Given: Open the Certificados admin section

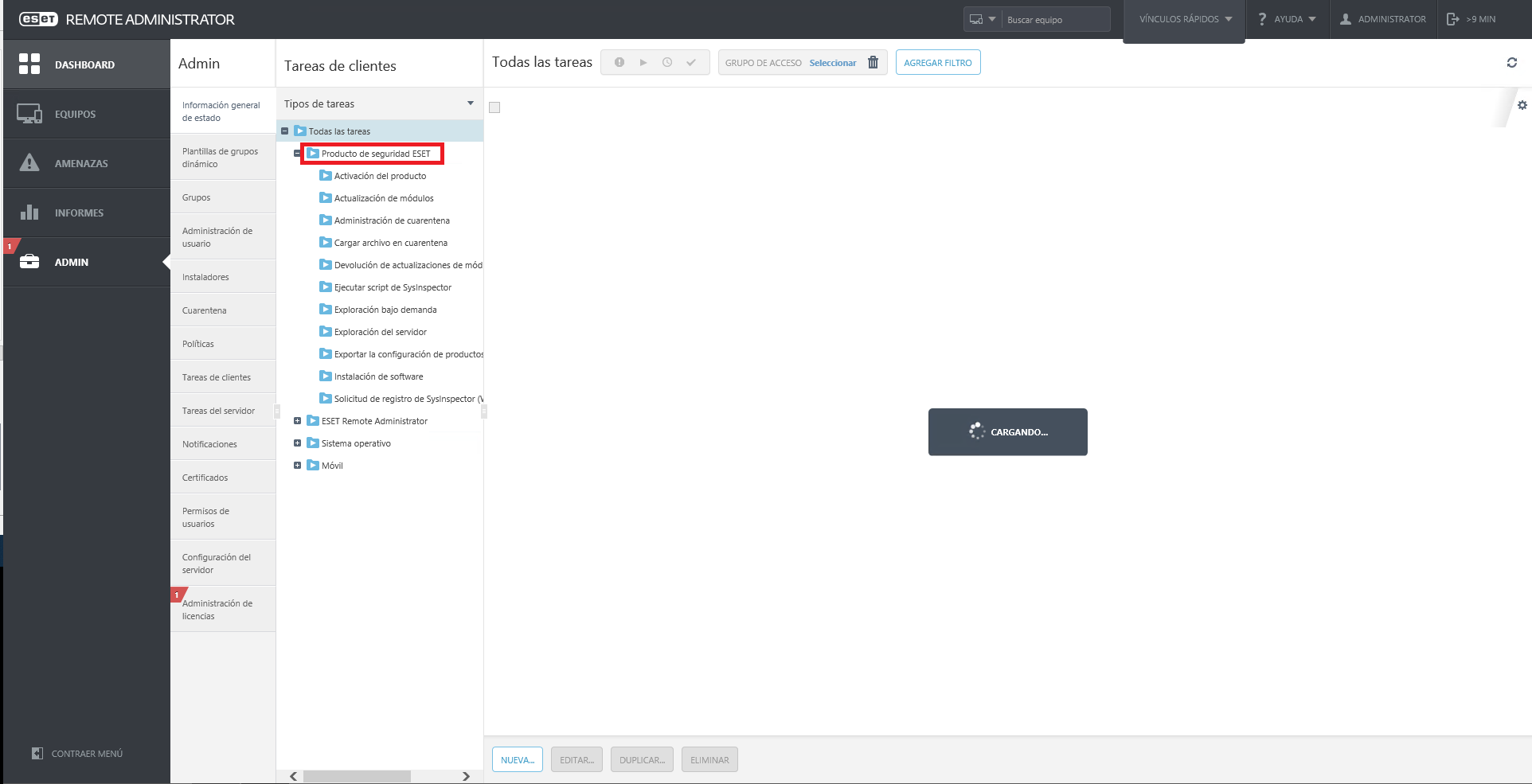Looking at the screenshot, I should 223,478.
